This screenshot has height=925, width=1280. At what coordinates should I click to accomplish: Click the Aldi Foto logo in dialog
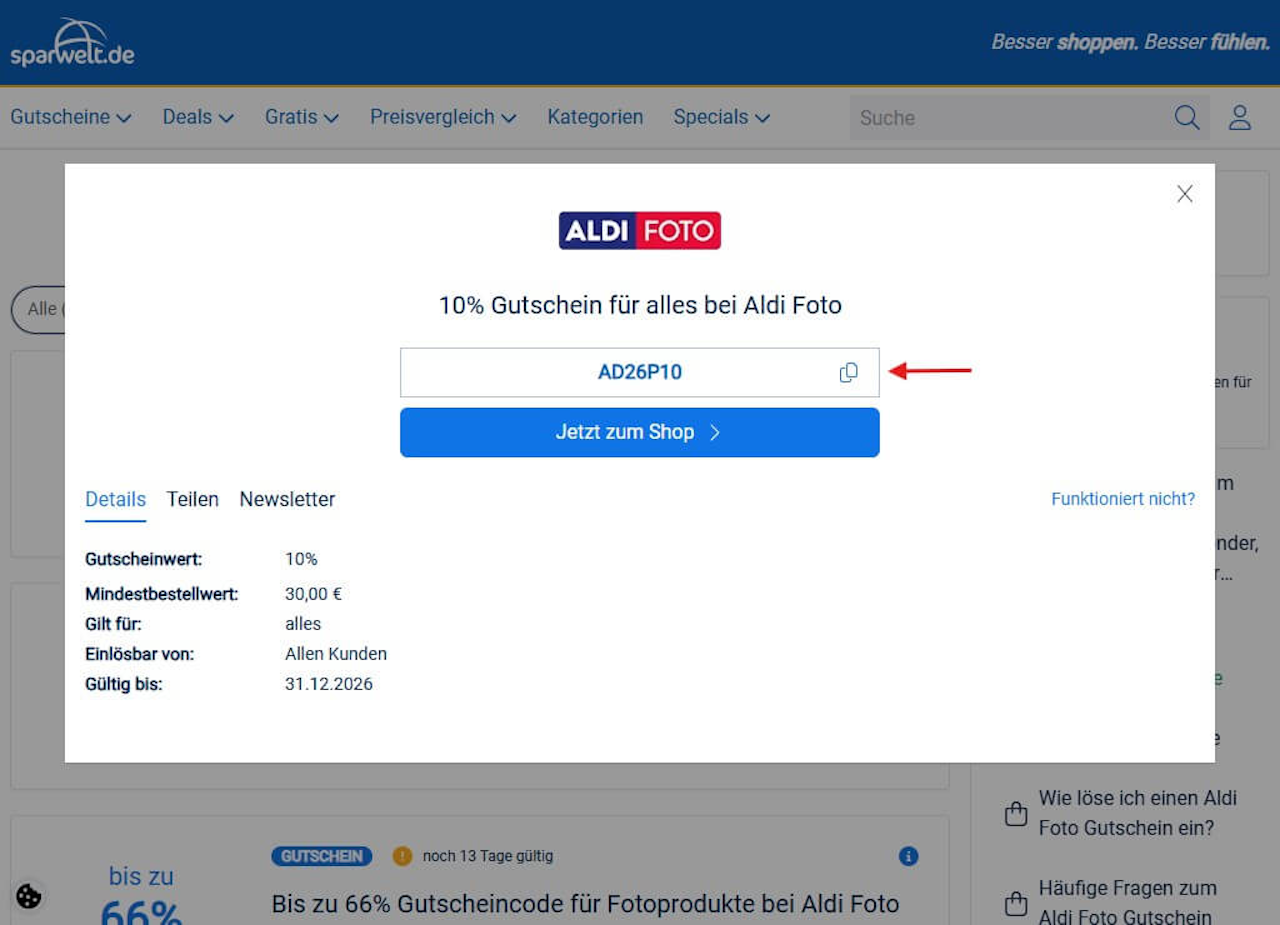click(x=640, y=230)
